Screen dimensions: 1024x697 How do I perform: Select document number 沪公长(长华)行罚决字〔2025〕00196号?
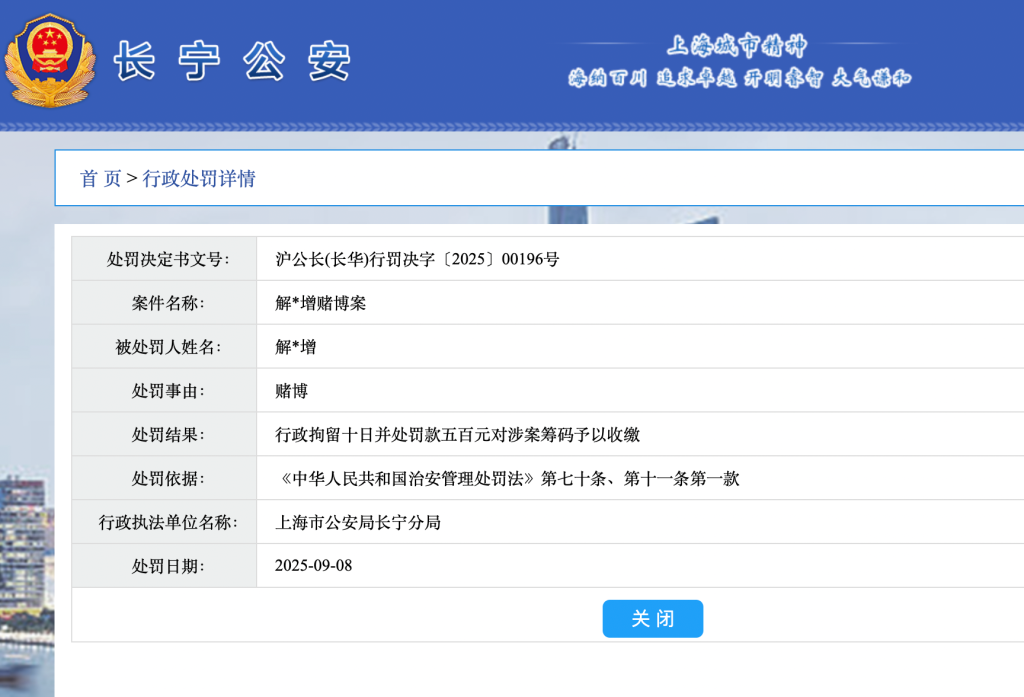tap(417, 260)
